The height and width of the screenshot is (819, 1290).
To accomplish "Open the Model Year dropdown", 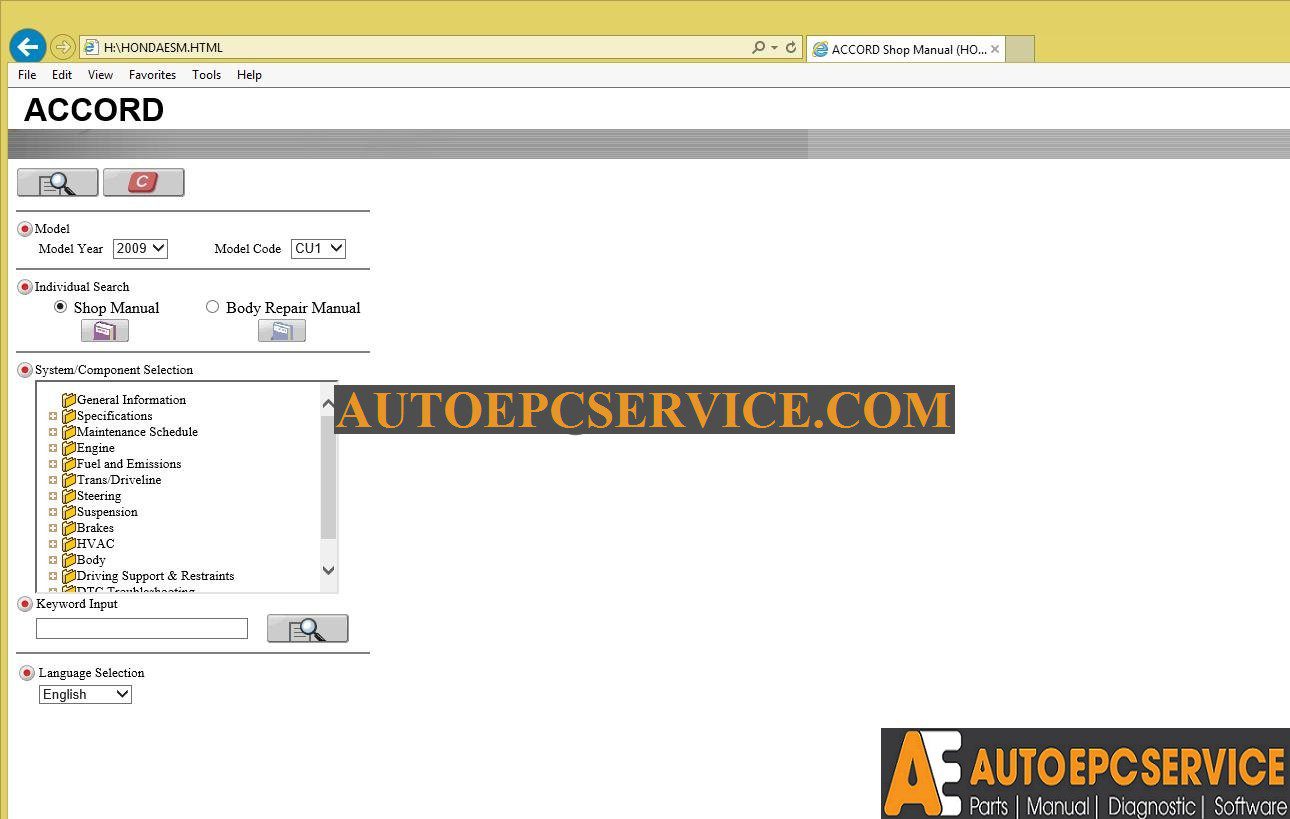I will click(140, 248).
